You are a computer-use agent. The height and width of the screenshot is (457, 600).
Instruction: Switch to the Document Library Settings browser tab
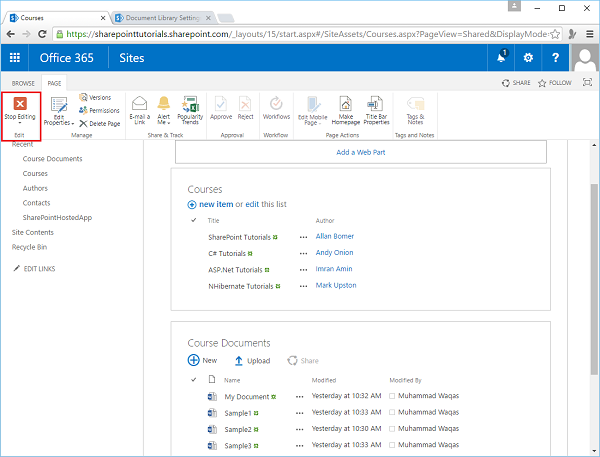click(160, 17)
